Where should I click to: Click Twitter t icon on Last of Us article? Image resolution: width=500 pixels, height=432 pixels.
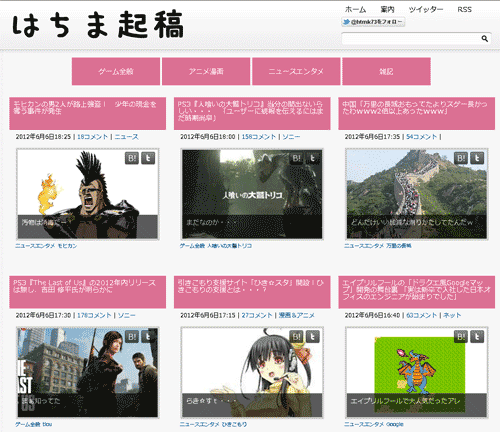pos(148,337)
